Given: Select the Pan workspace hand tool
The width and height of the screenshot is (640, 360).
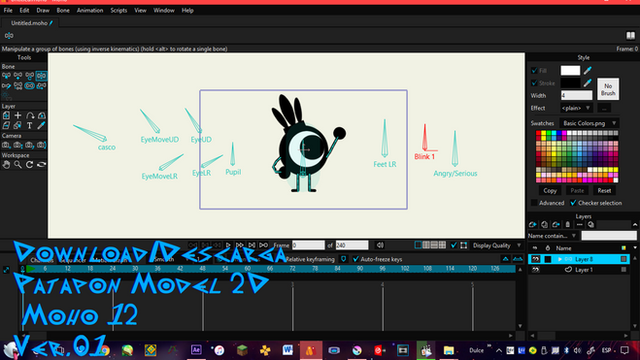Looking at the screenshot, I should click(x=6, y=164).
